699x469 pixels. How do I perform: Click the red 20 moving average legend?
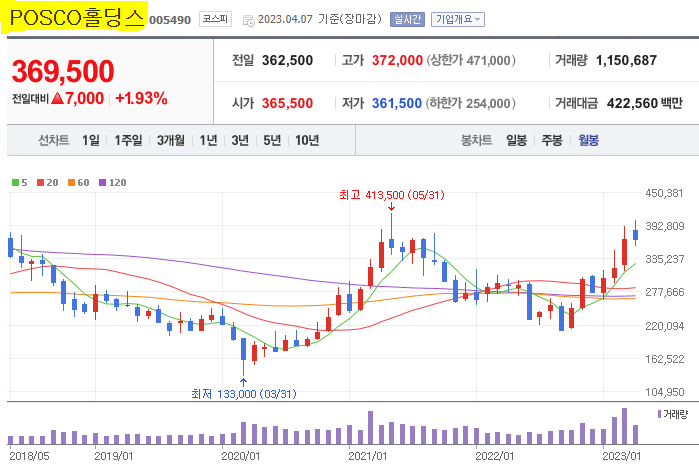[48, 182]
